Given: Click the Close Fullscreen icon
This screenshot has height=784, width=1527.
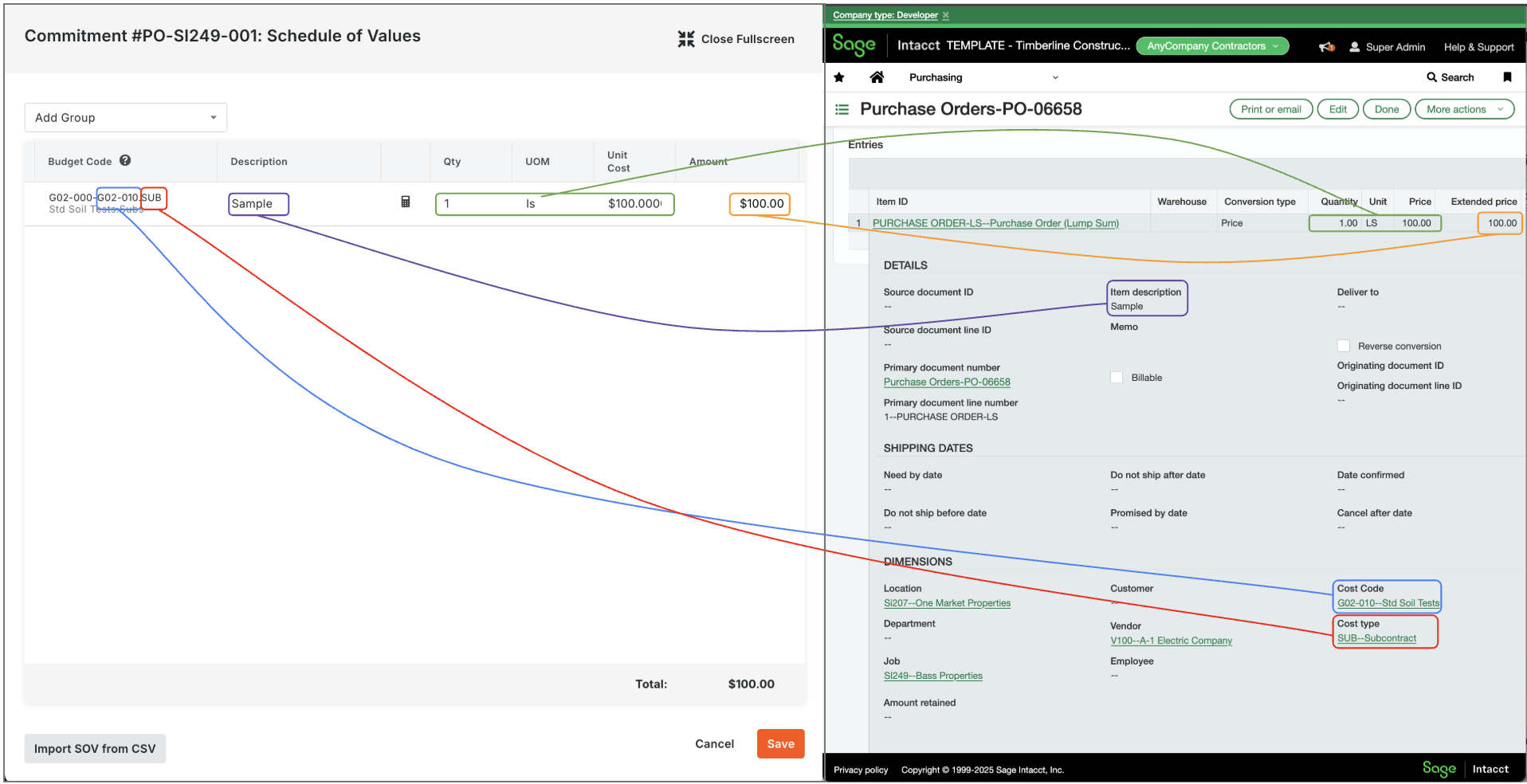Looking at the screenshot, I should tap(686, 38).
